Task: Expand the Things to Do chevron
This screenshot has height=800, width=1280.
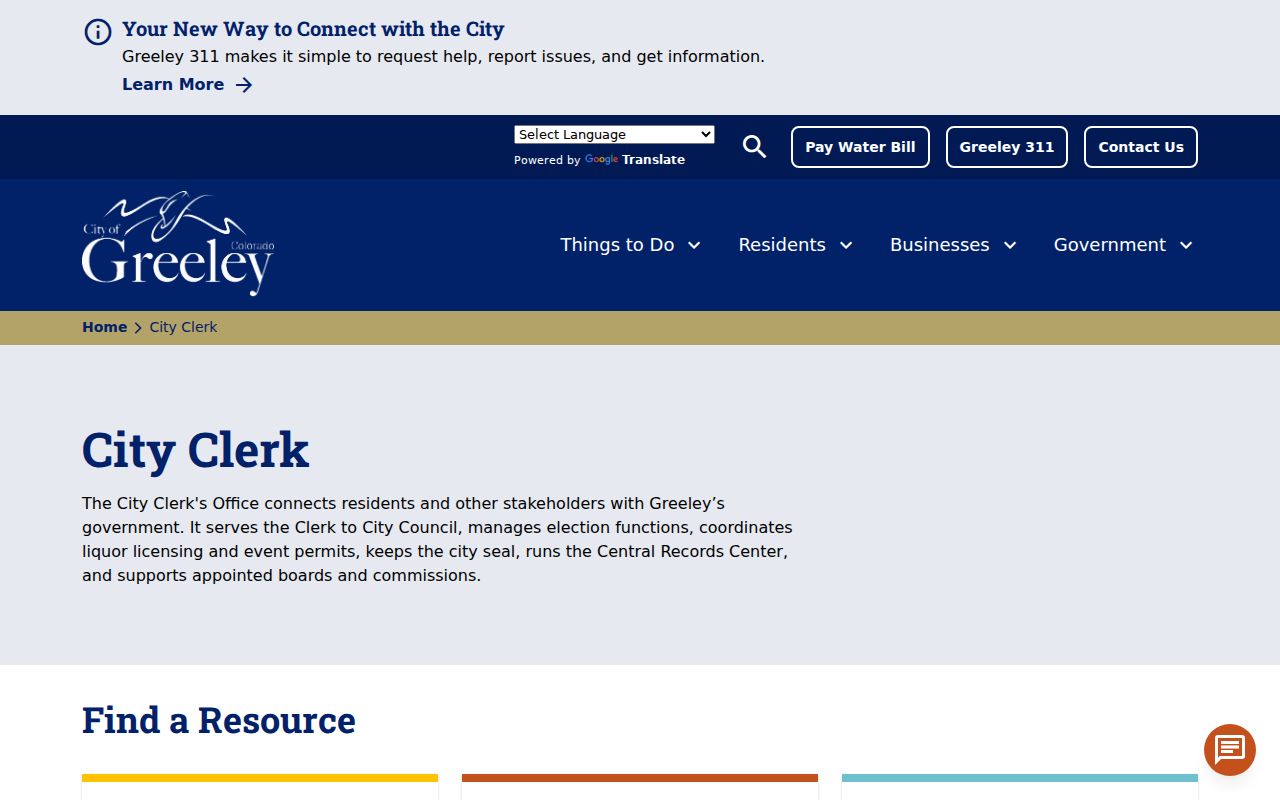Action: click(x=694, y=246)
